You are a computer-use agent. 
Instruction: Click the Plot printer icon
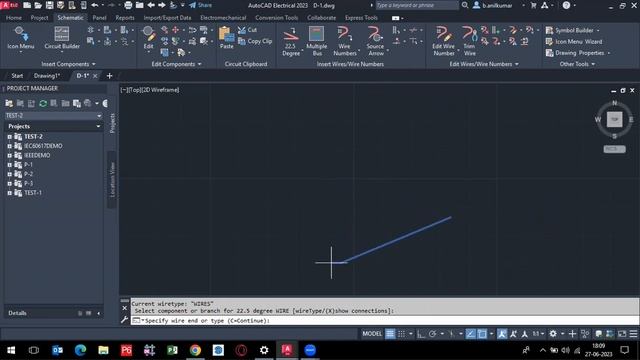coord(128,5)
